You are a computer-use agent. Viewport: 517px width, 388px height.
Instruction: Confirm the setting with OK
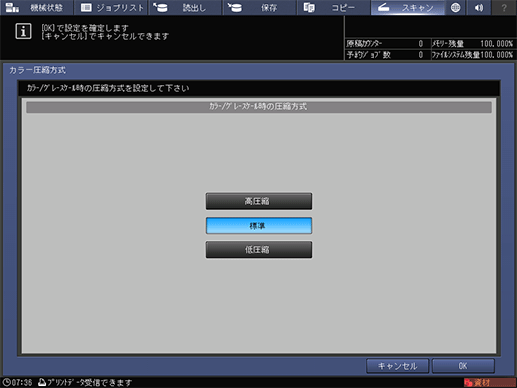click(x=463, y=366)
